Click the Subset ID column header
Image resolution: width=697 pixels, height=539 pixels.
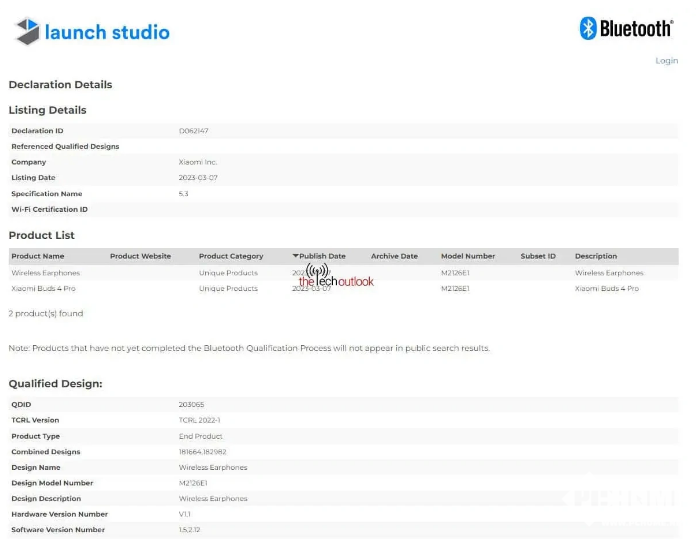(x=538, y=256)
